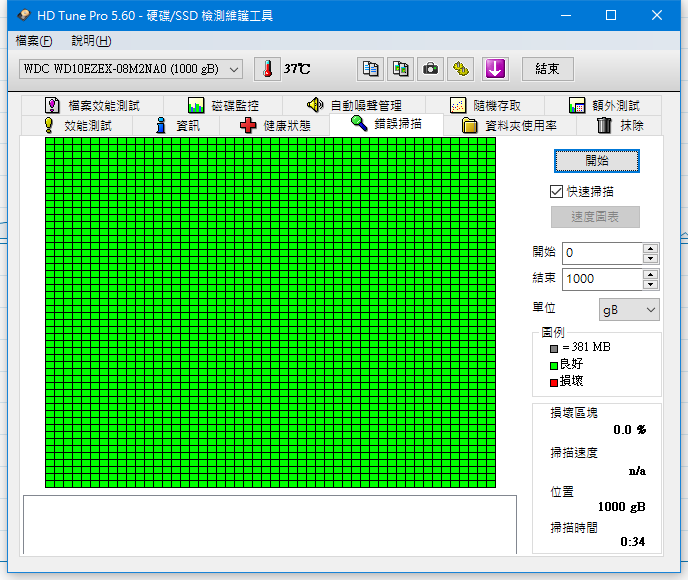Open 額外測試 tab
Screen dimensions: 688x580
pyautogui.click(x=603, y=105)
